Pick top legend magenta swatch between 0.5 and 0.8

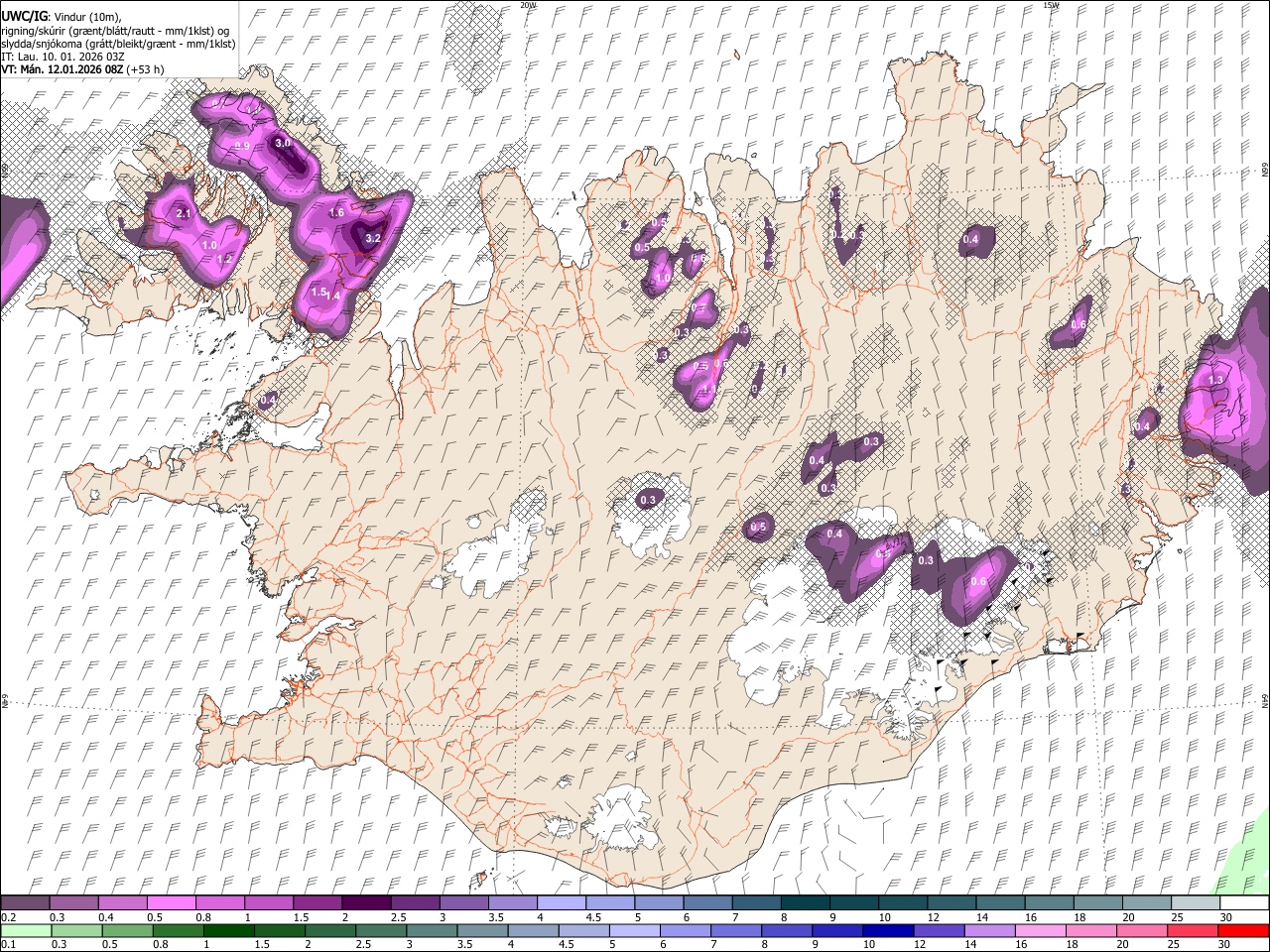(172, 903)
